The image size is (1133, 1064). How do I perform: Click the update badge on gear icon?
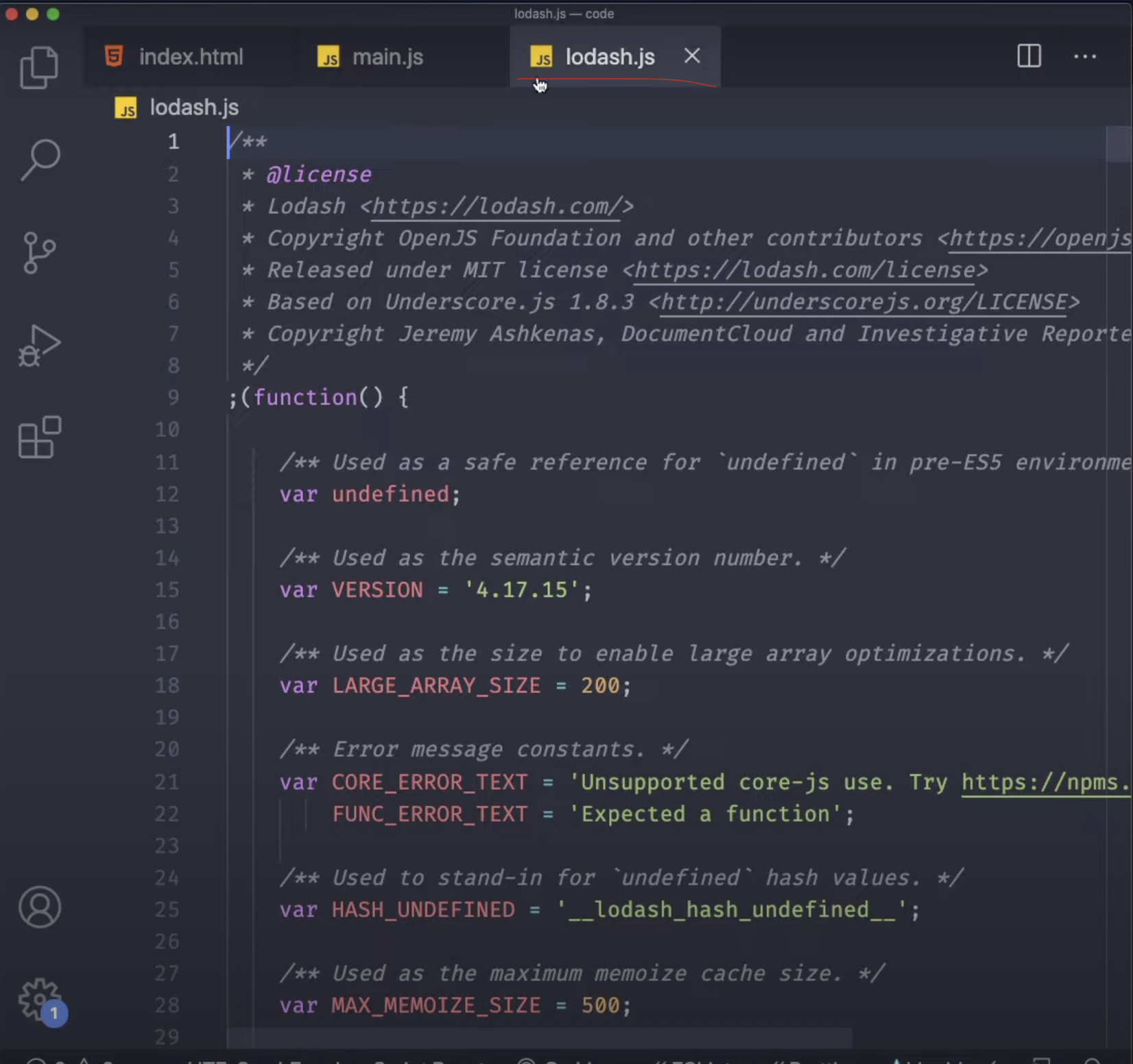click(54, 1013)
